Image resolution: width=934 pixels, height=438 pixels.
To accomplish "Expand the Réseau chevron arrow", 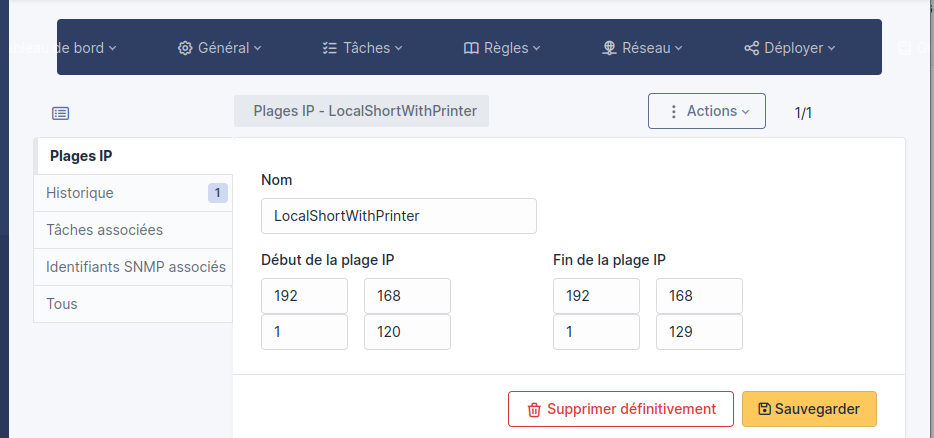I will click(x=678, y=48).
